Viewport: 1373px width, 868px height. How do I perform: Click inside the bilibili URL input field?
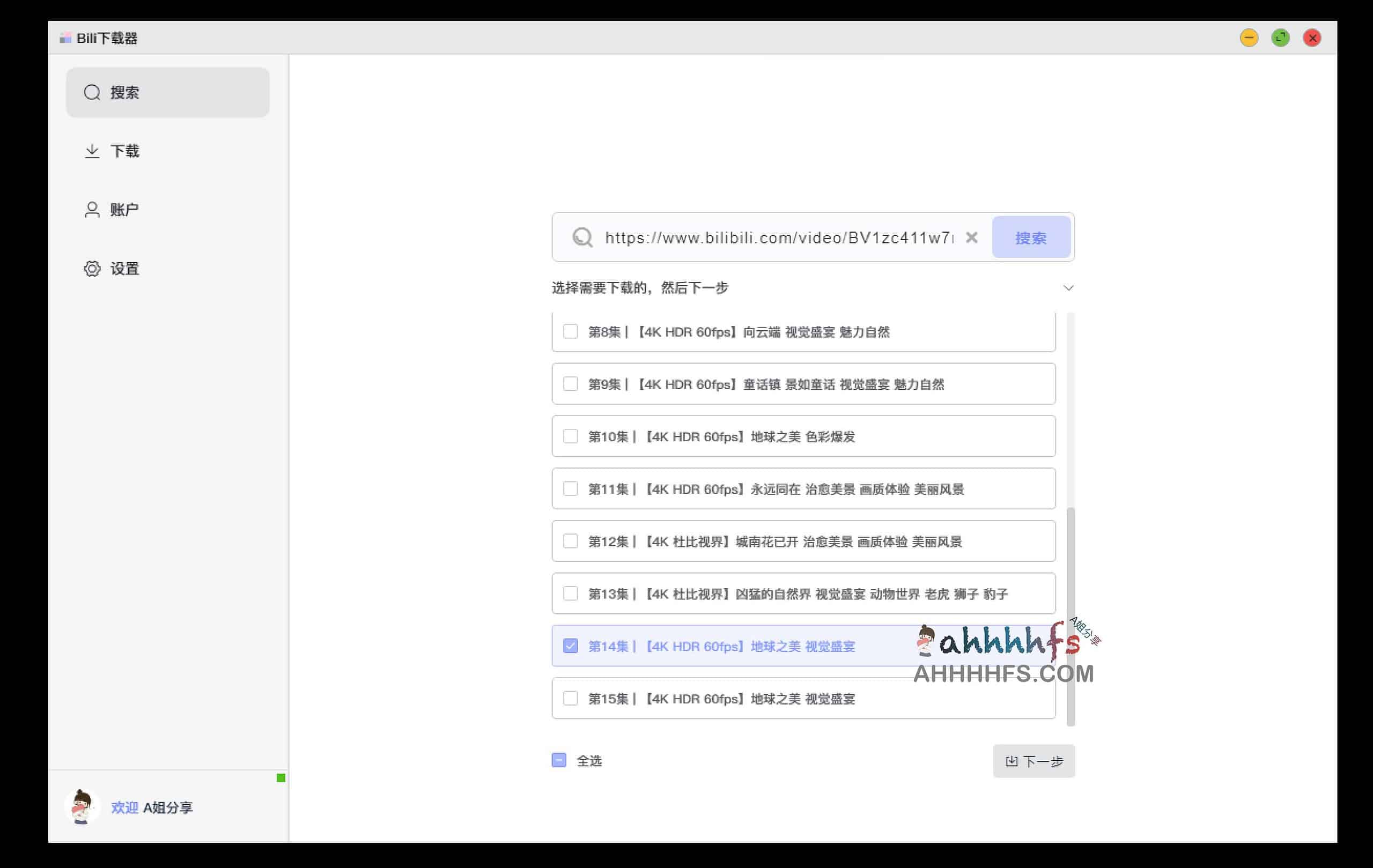tap(770, 238)
